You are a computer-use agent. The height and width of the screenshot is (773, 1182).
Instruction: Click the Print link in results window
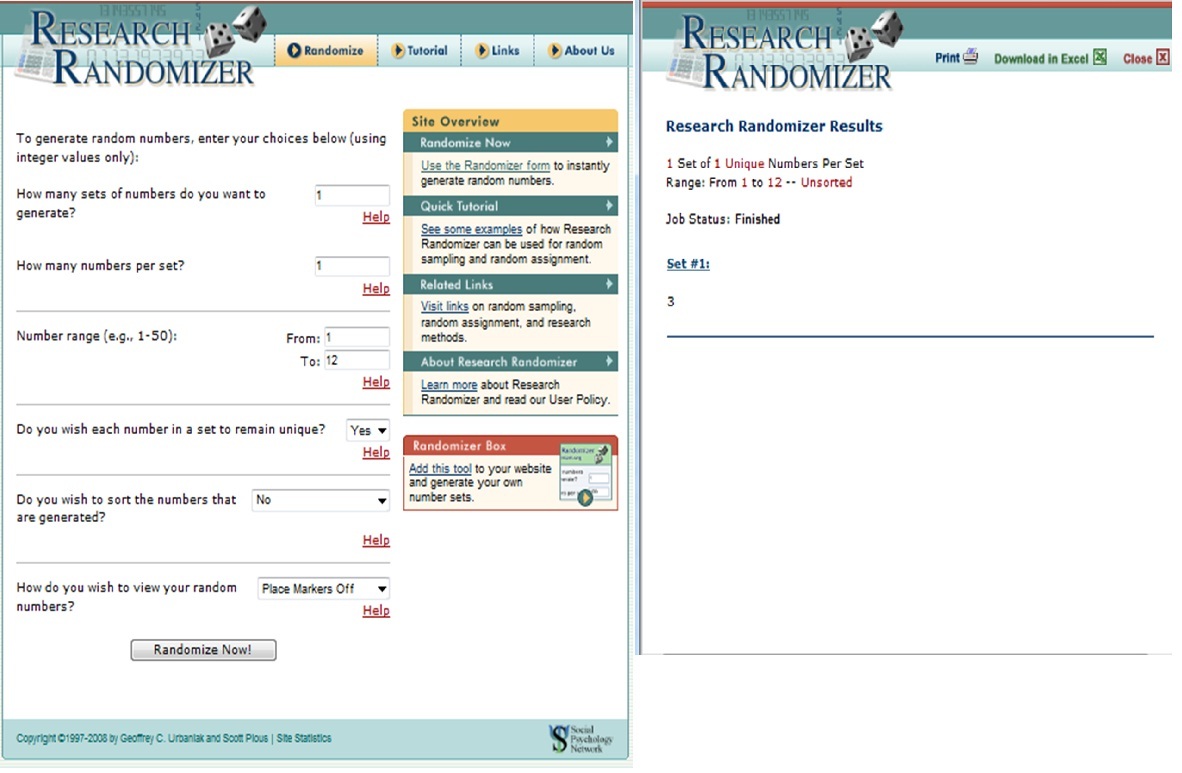click(948, 58)
